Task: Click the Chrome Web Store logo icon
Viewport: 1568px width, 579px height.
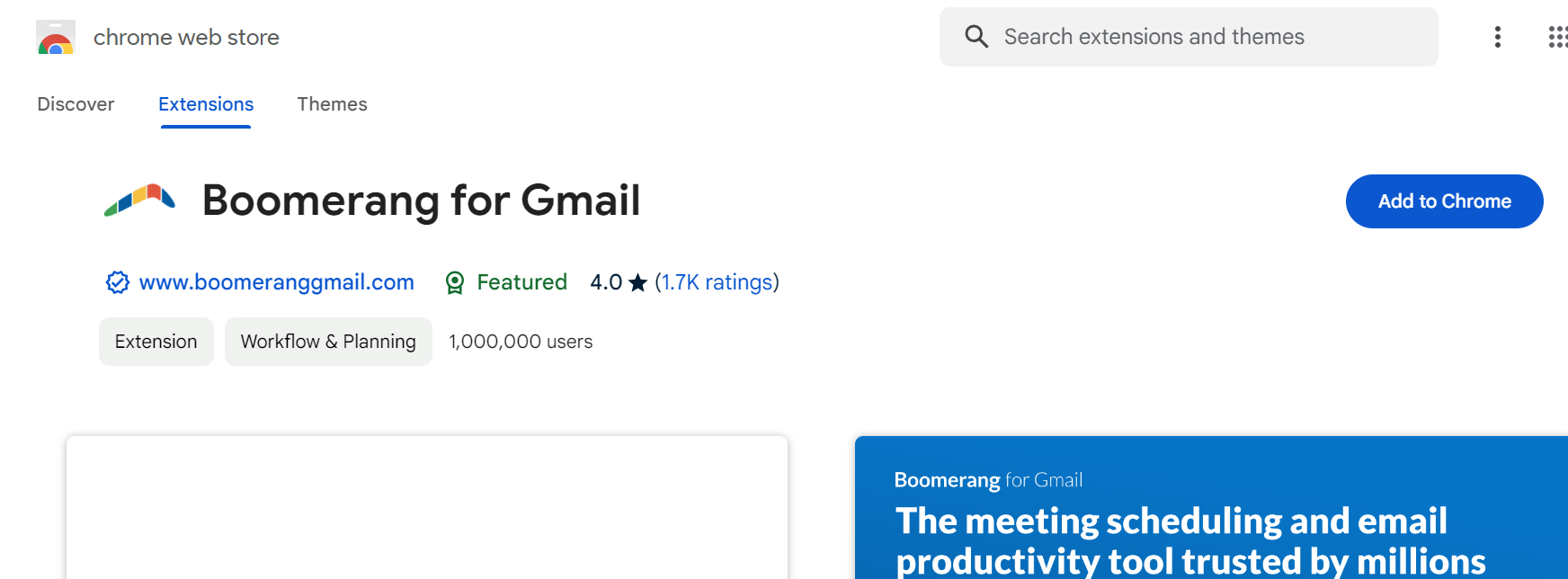Action: click(56, 38)
